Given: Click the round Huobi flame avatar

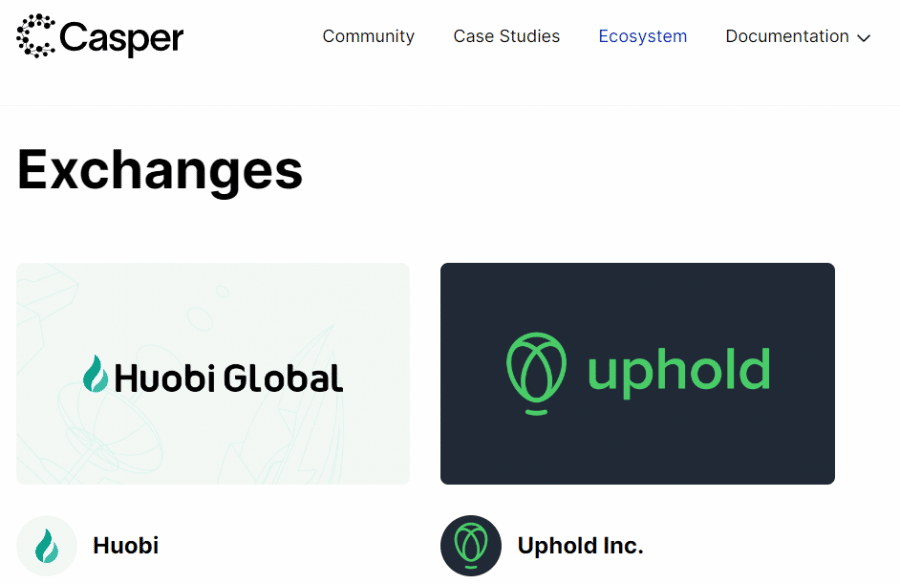Looking at the screenshot, I should point(46,546).
